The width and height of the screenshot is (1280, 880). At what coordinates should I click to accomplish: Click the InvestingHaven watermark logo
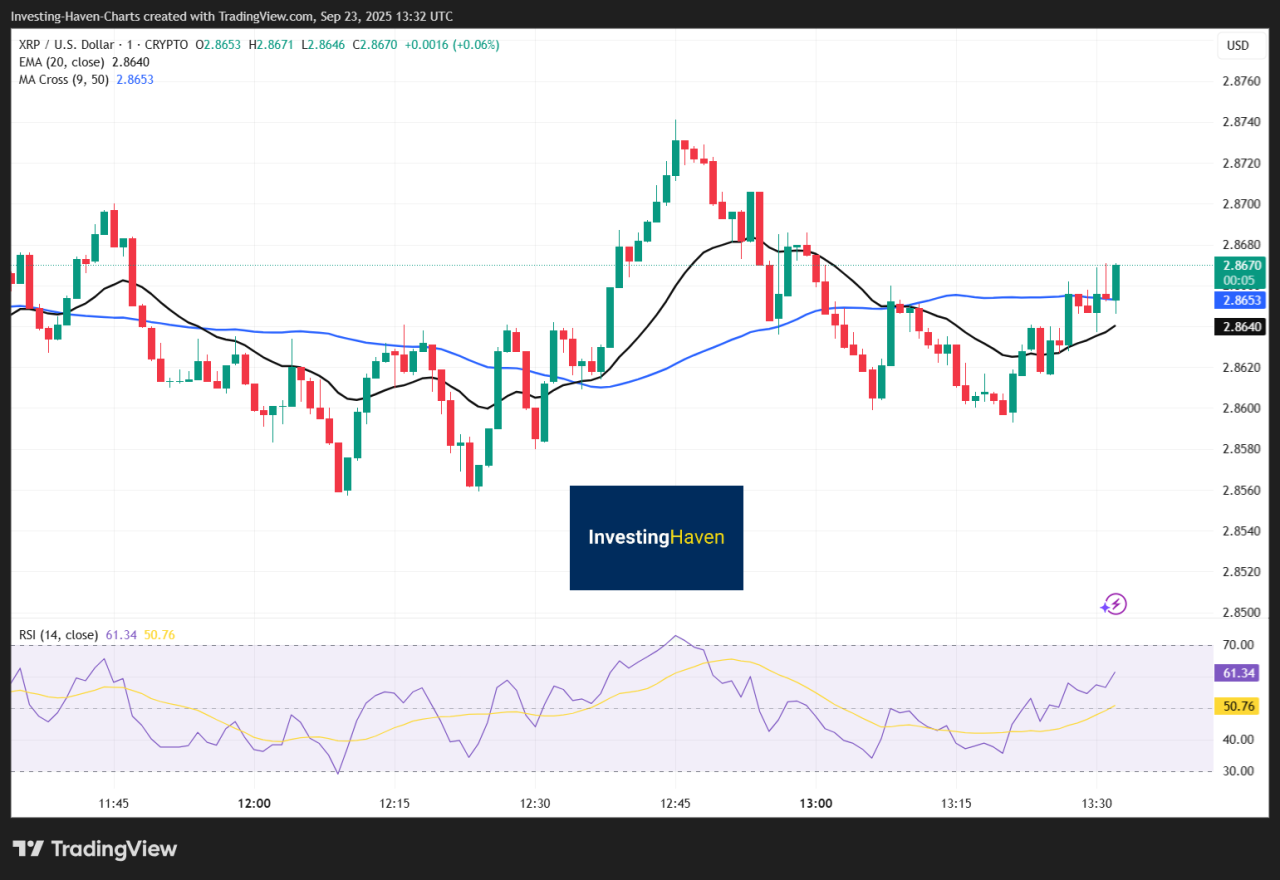pos(656,538)
